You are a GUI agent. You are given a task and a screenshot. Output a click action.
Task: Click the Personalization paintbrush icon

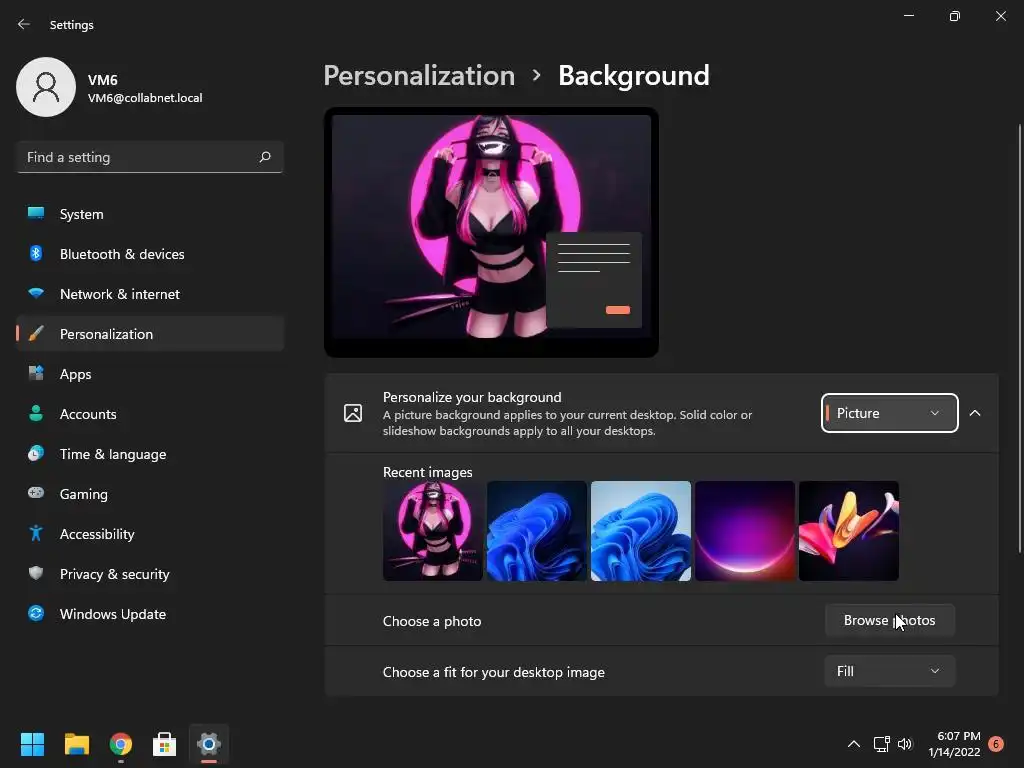36,334
